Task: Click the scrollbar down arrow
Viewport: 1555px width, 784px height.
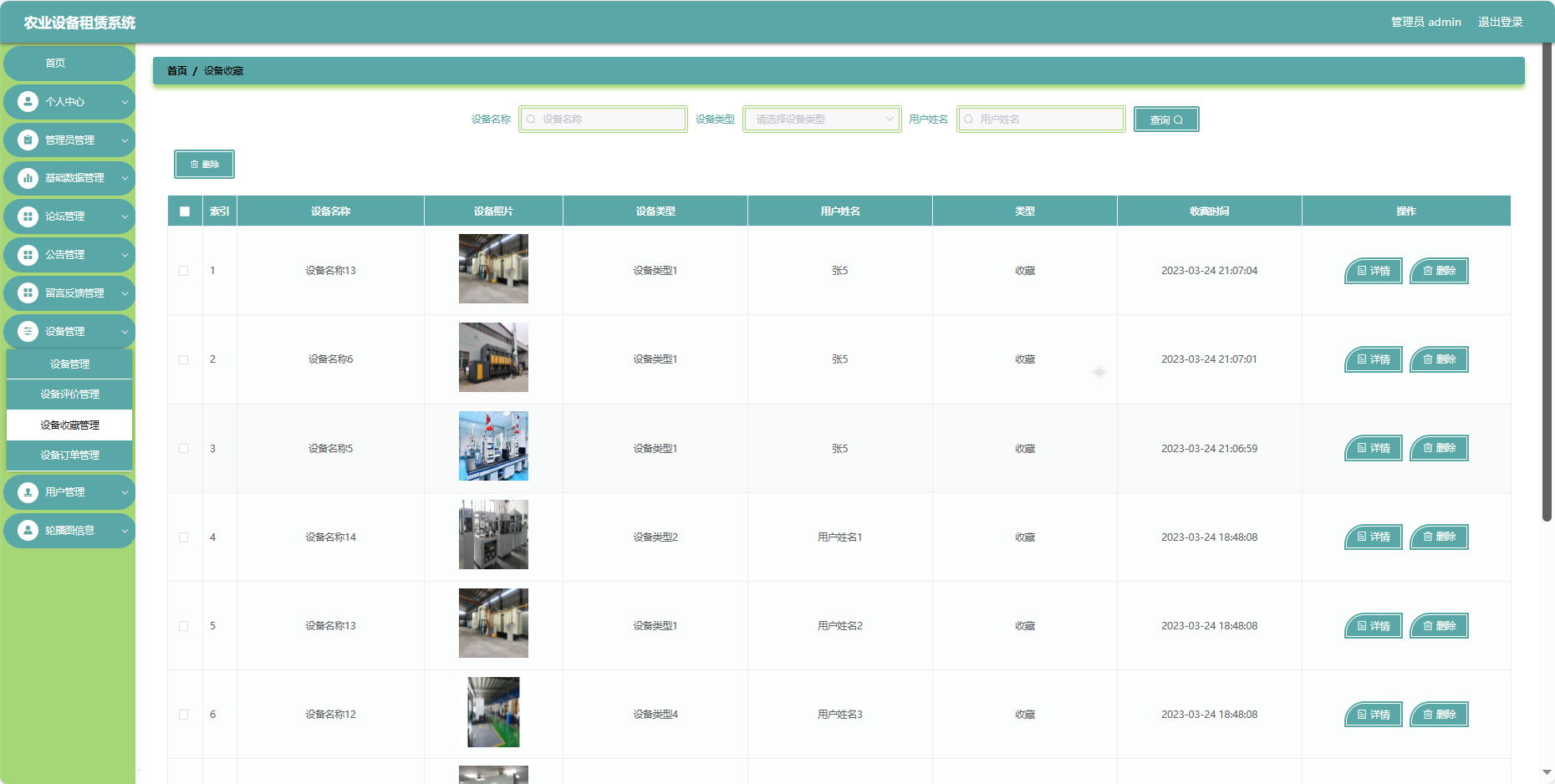Action: click(1547, 773)
